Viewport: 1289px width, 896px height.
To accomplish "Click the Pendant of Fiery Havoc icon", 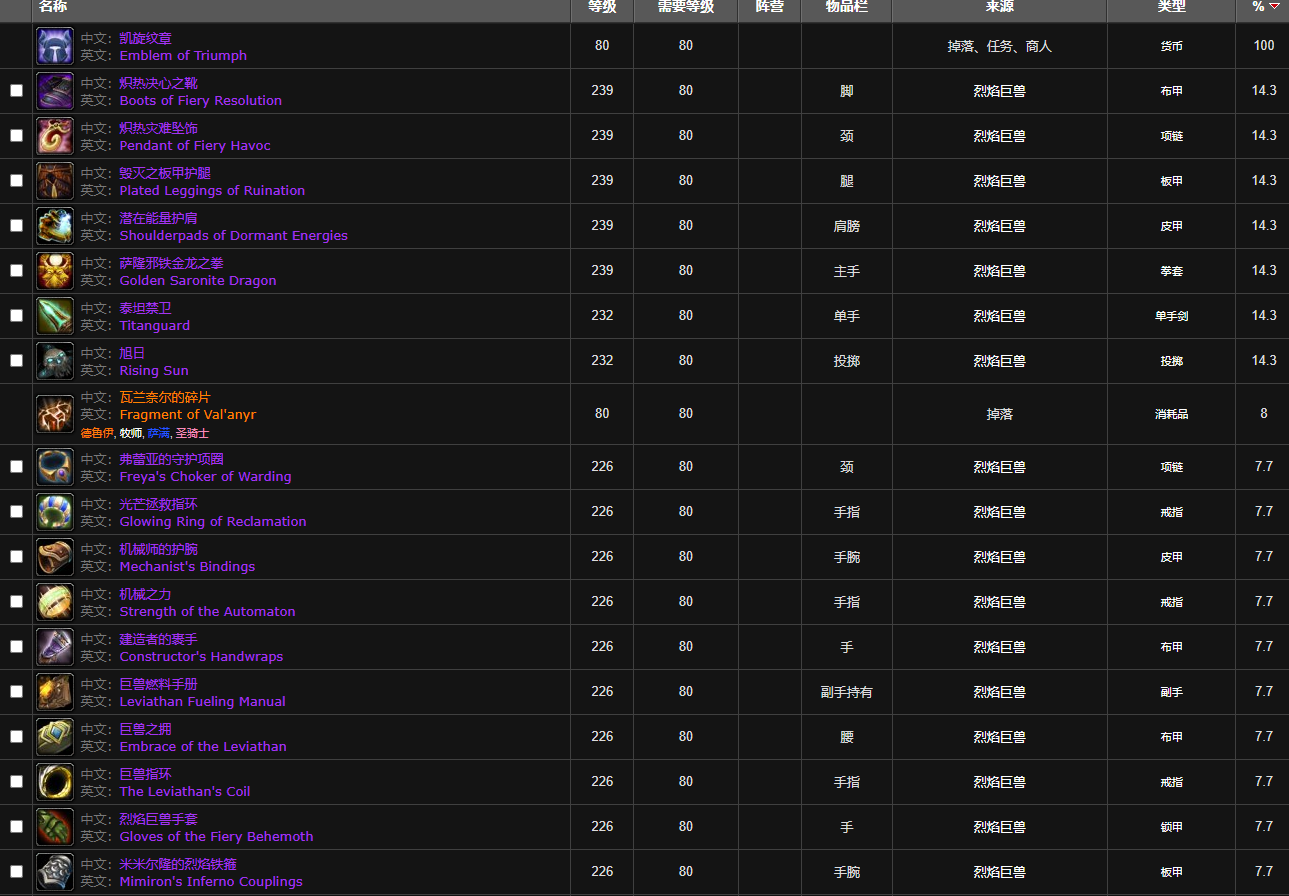I will 55,136.
